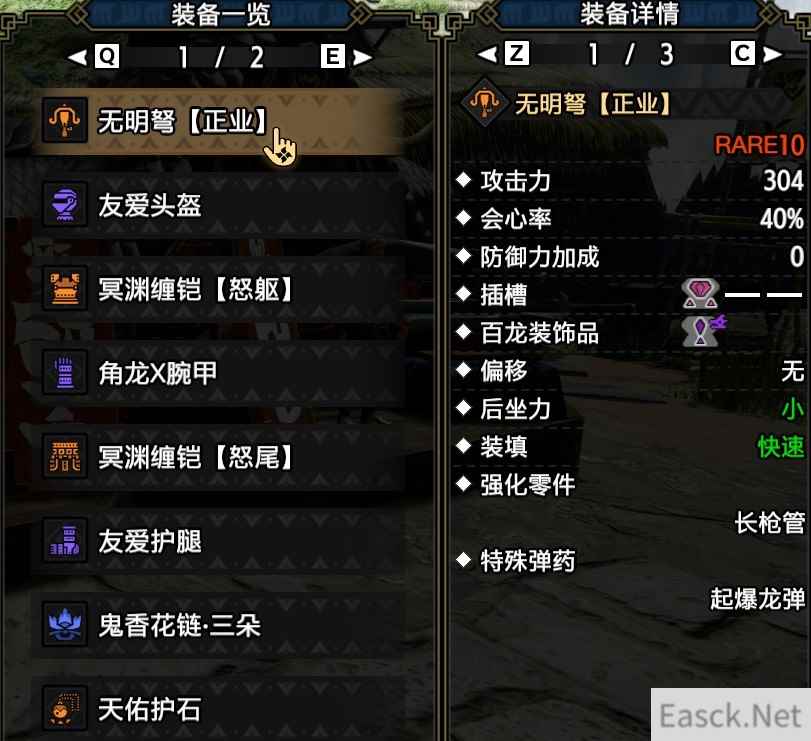This screenshot has width=811, height=741.
Task: Click the leg armor icon for 友爱护腿
Action: (x=65, y=541)
